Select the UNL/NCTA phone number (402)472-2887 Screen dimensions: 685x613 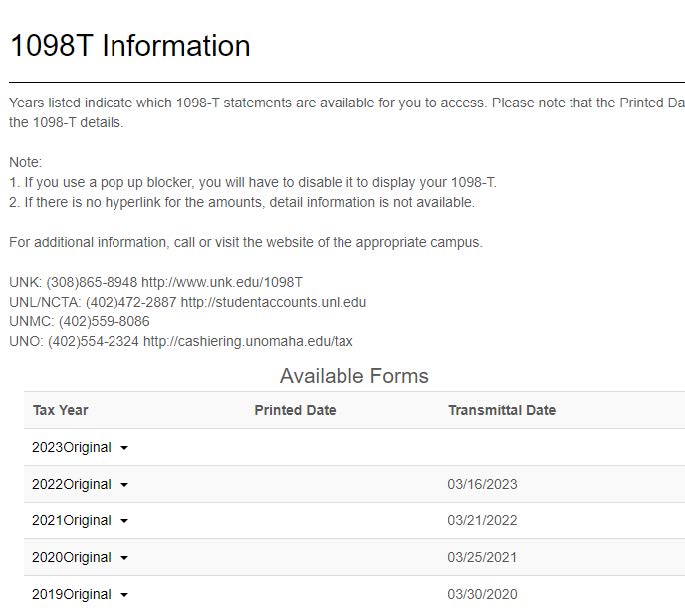[x=131, y=302]
